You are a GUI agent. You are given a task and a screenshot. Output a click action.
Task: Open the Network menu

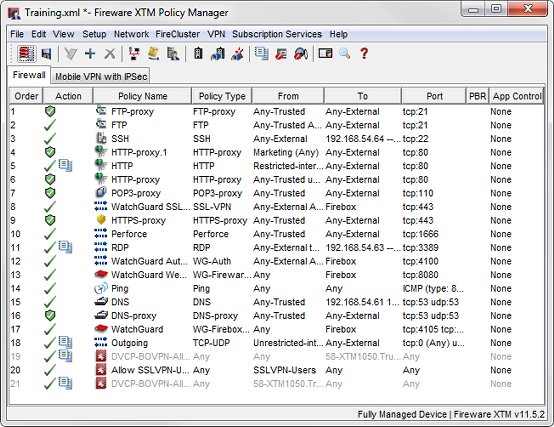[131, 34]
